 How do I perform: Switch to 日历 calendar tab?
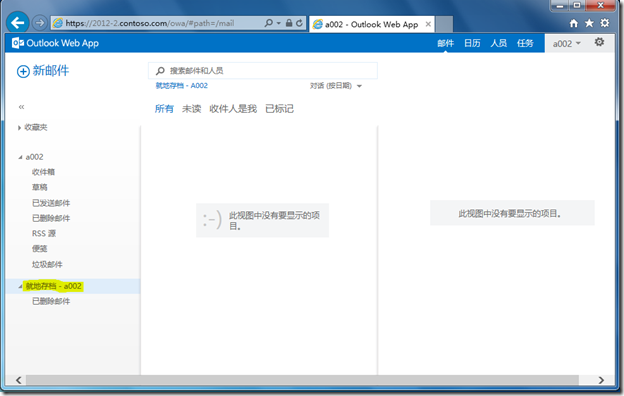coord(472,43)
